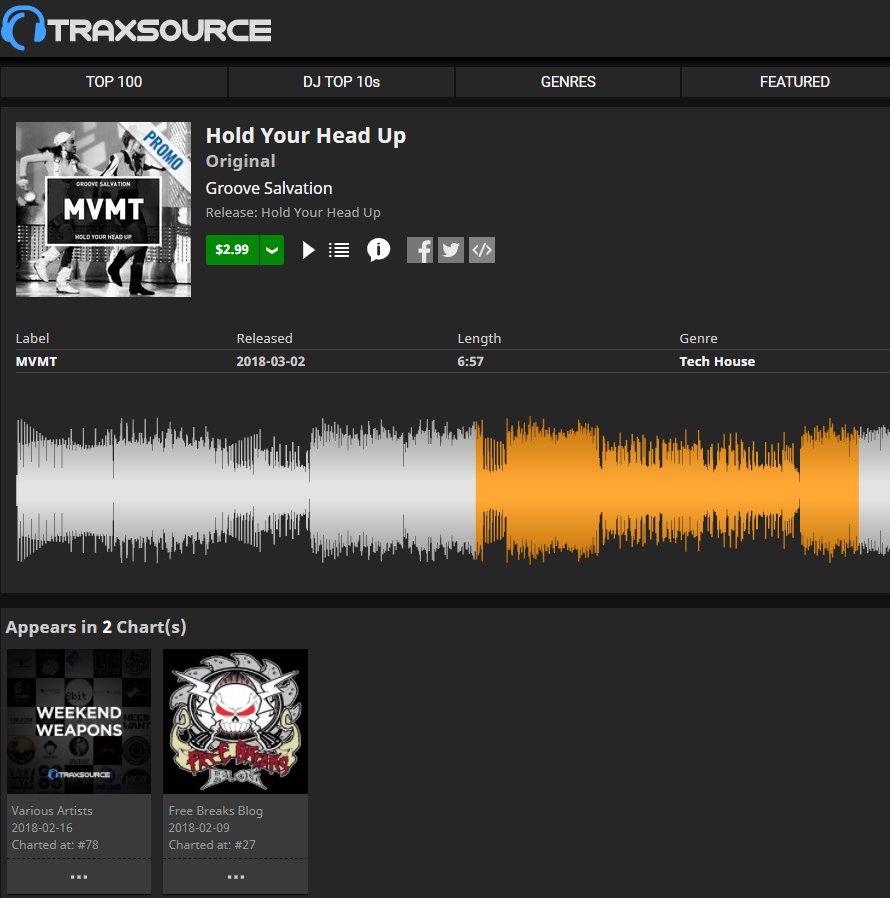Screen dimensions: 890x898
Task: Open the FEATURED menu
Action: [x=794, y=82]
